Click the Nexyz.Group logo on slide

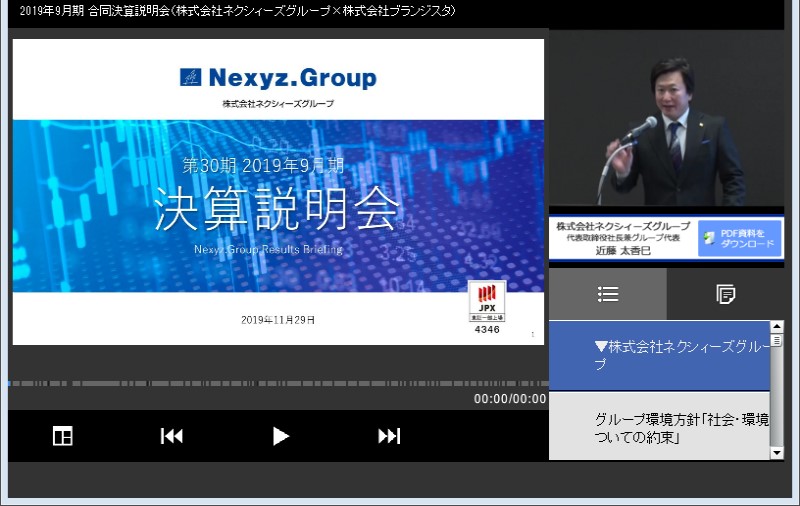pyautogui.click(x=278, y=78)
